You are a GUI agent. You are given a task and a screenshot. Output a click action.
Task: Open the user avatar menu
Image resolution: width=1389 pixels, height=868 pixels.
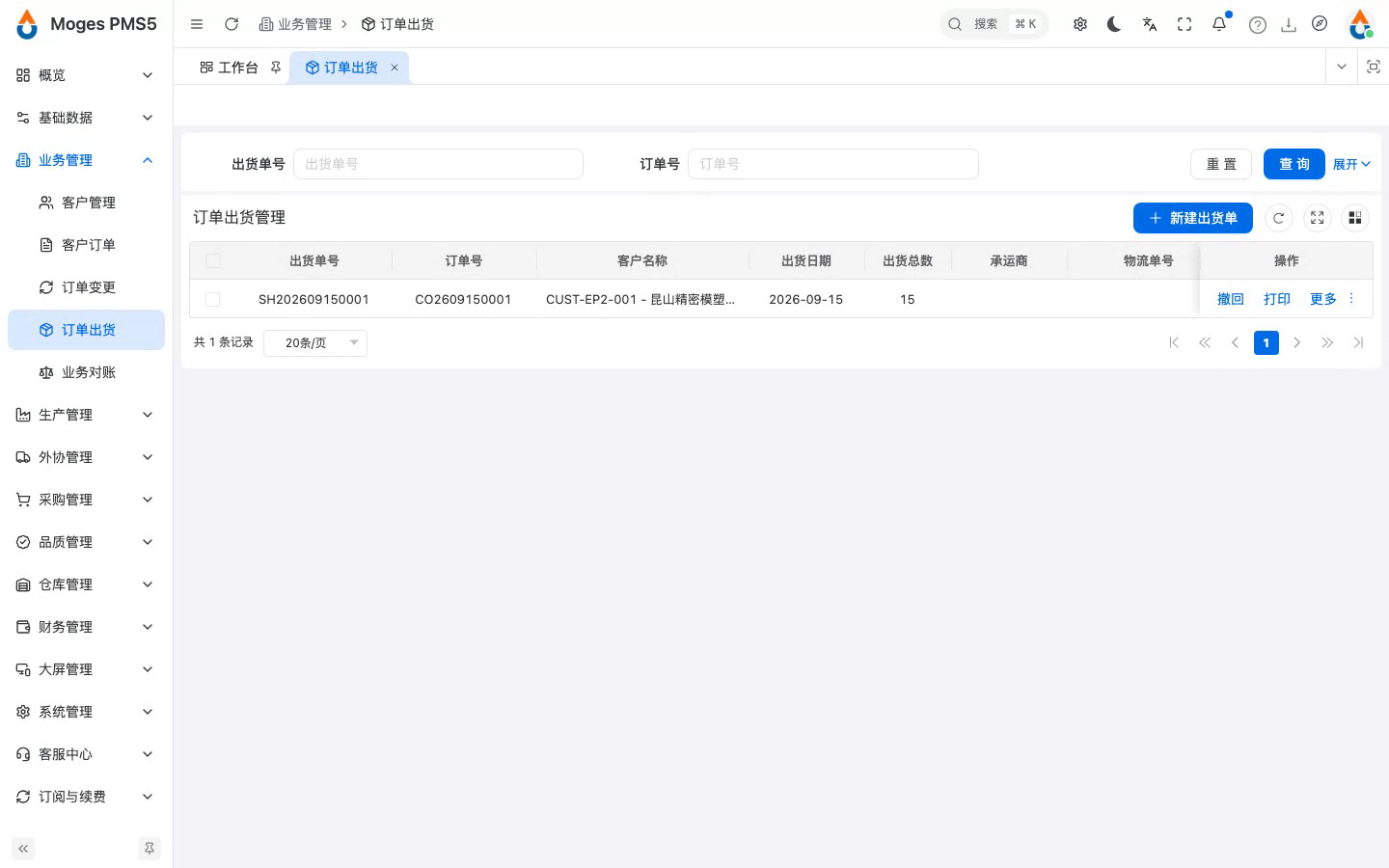pyautogui.click(x=1360, y=24)
